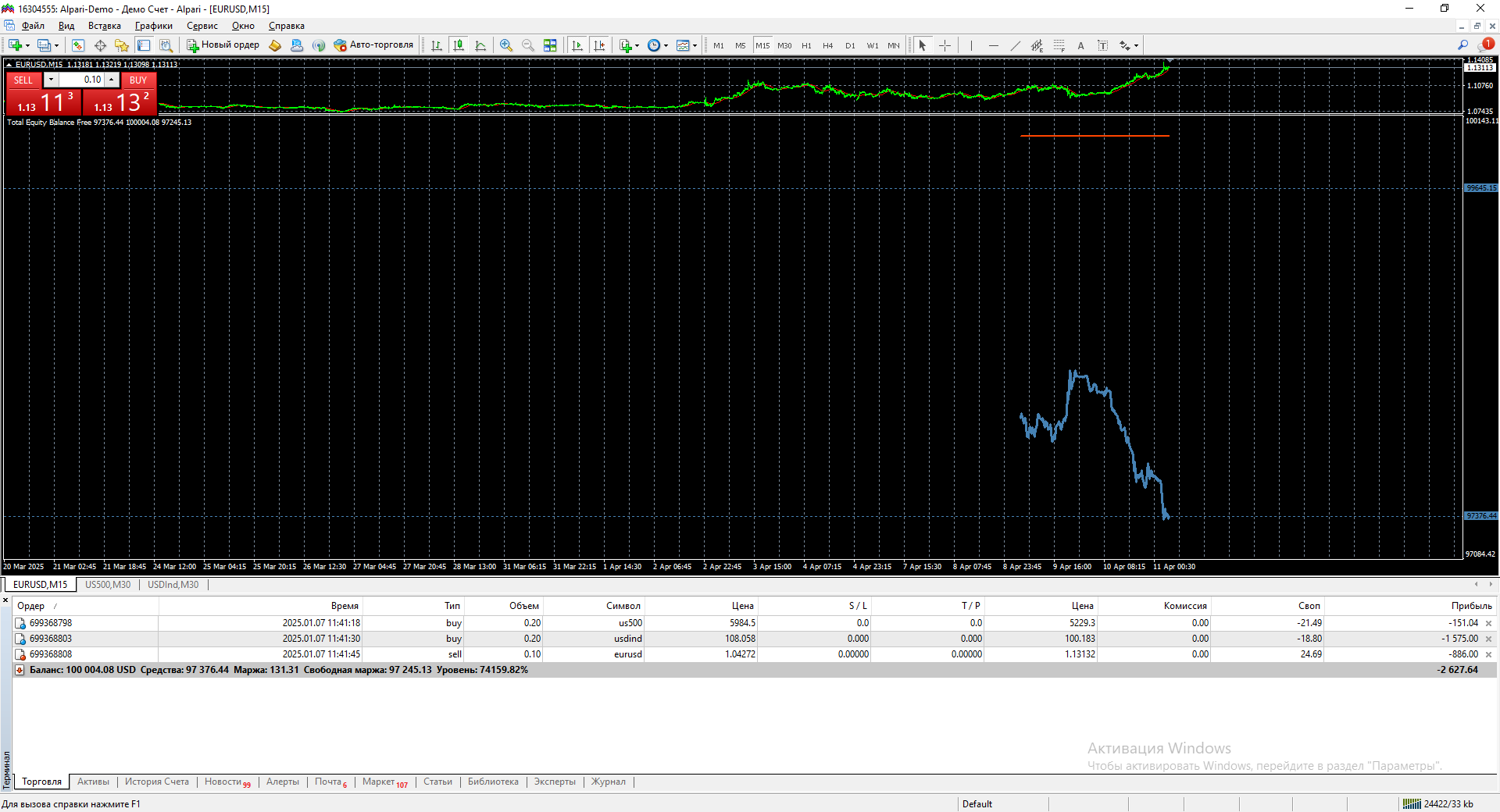Increase trade volume with up arrow
Viewport: 1500px width, 812px height.
tap(112, 80)
